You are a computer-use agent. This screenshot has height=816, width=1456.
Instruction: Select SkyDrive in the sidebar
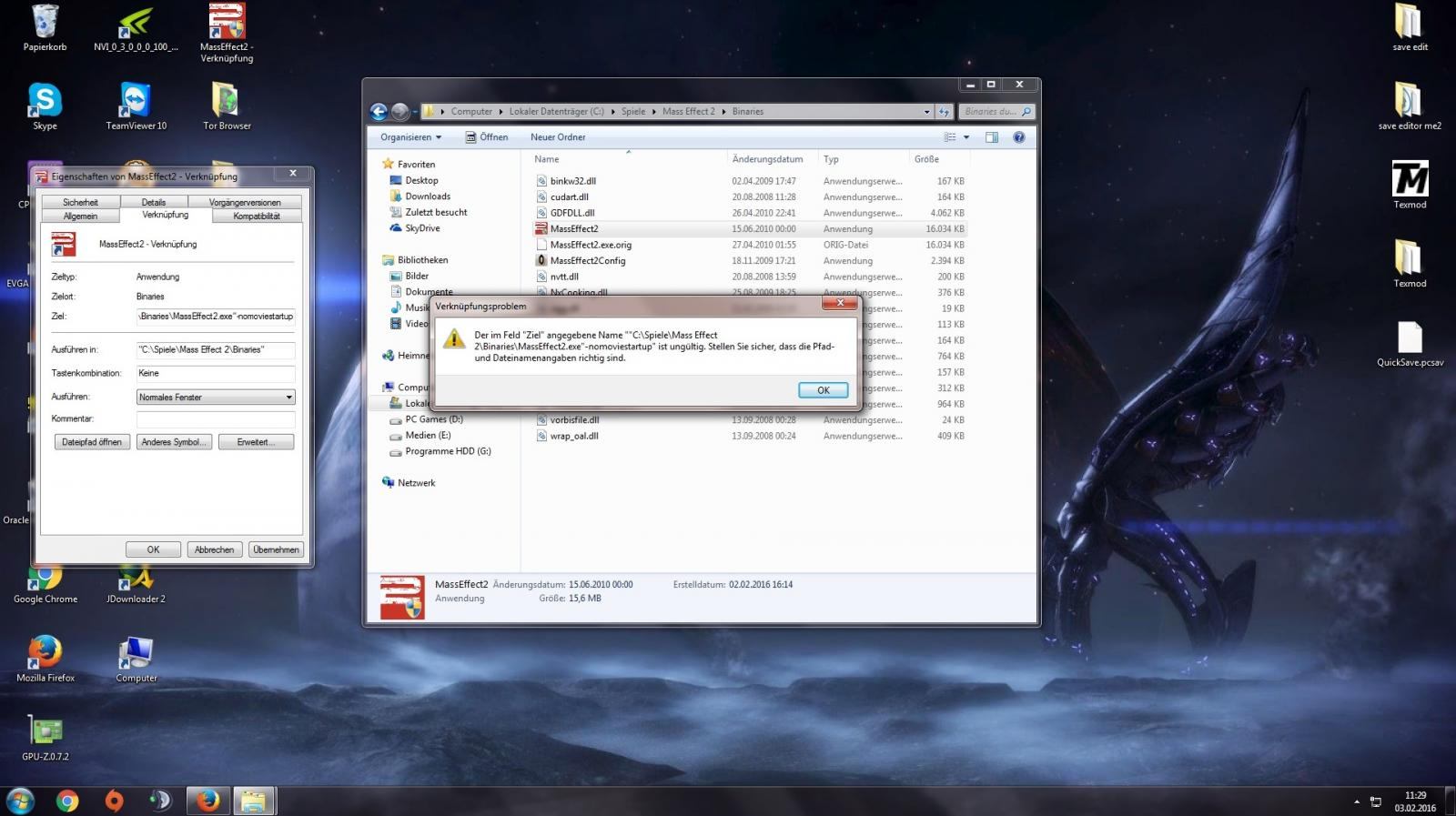click(x=422, y=228)
